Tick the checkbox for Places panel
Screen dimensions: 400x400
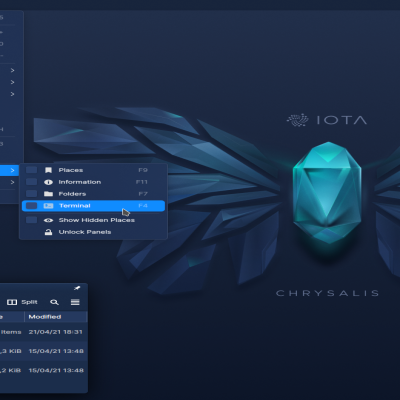(x=32, y=170)
